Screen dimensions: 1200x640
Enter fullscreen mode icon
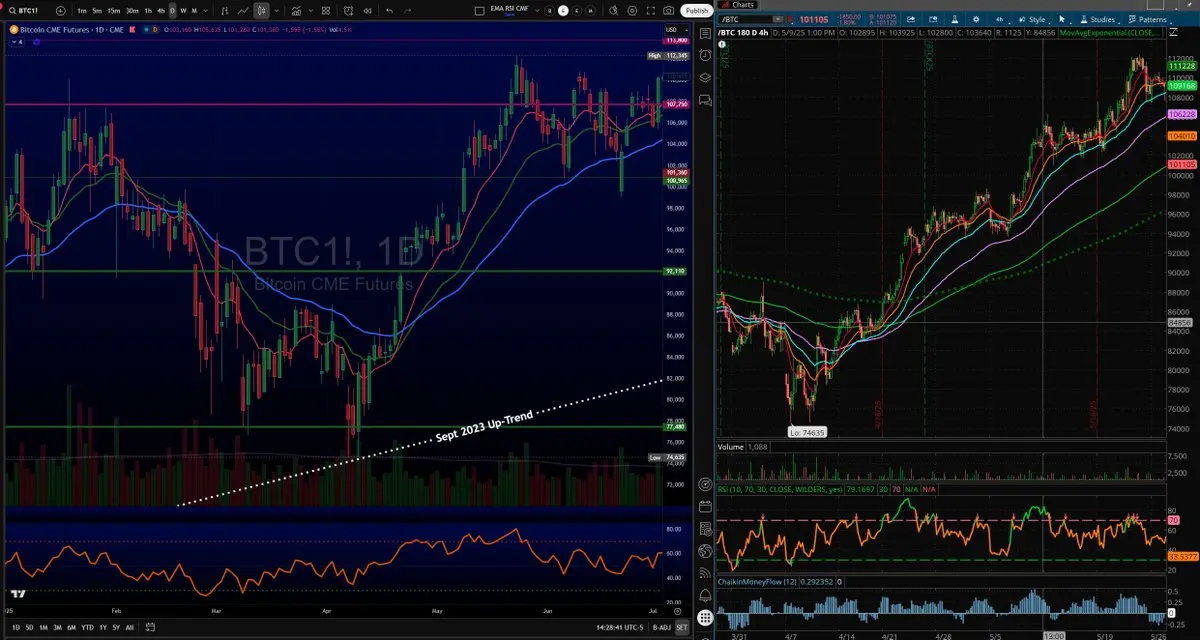(x=650, y=10)
